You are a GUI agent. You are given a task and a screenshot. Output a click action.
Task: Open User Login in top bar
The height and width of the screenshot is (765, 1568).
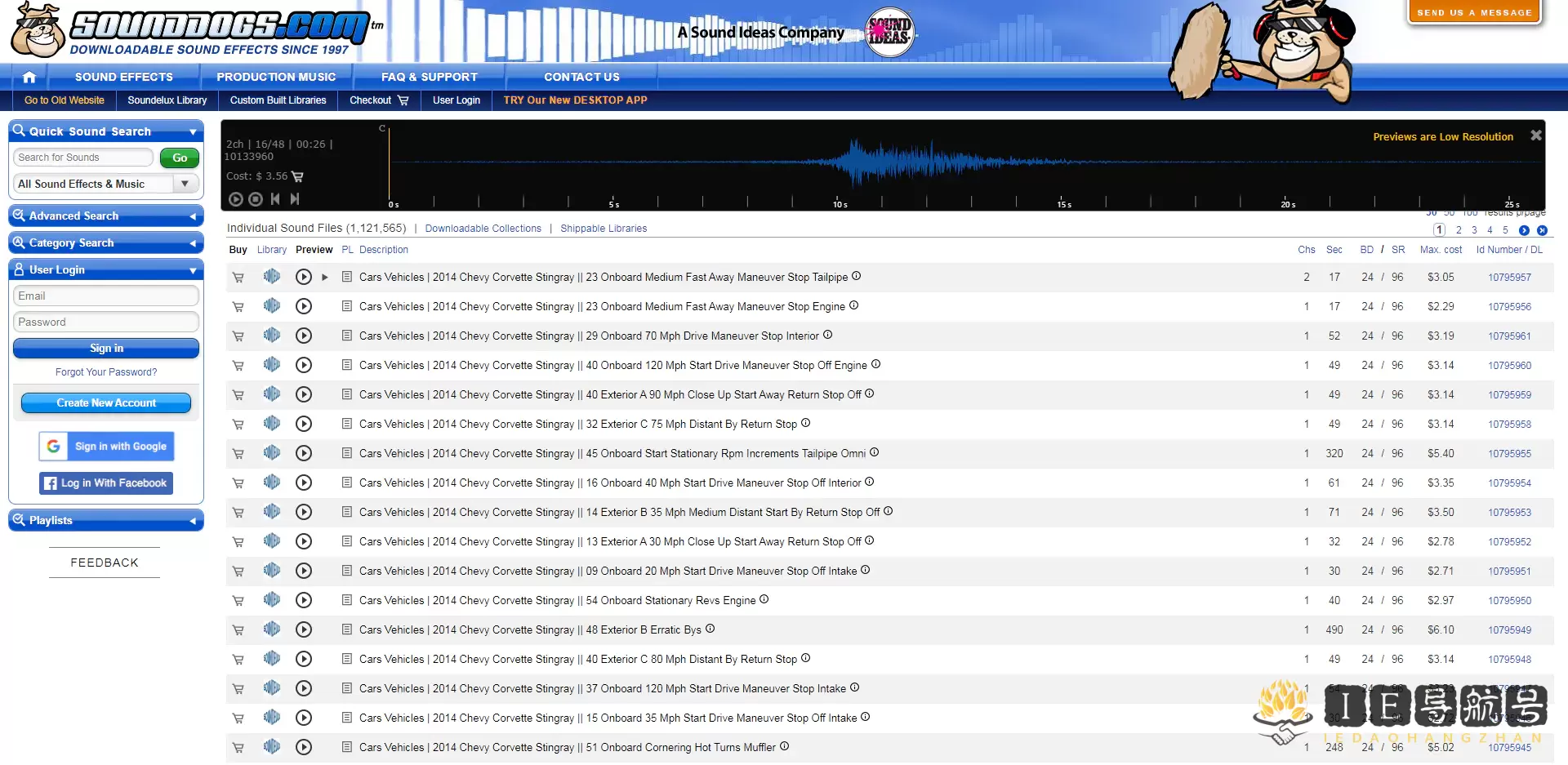(457, 100)
